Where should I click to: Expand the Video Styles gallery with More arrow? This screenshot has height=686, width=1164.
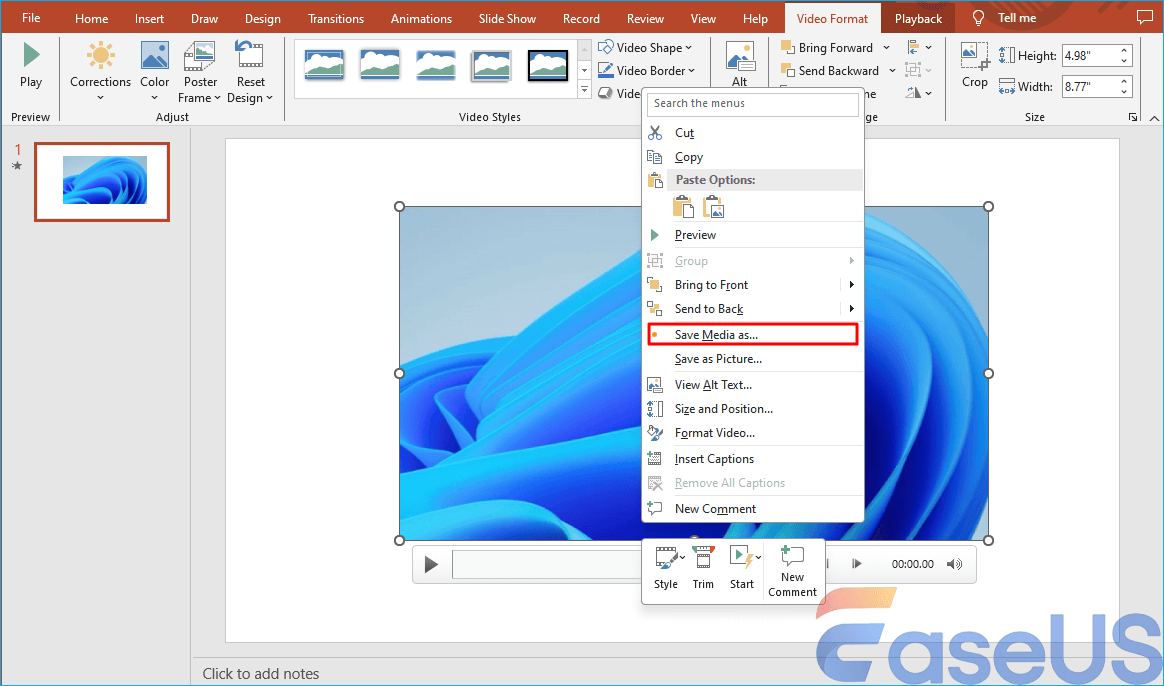click(x=584, y=91)
